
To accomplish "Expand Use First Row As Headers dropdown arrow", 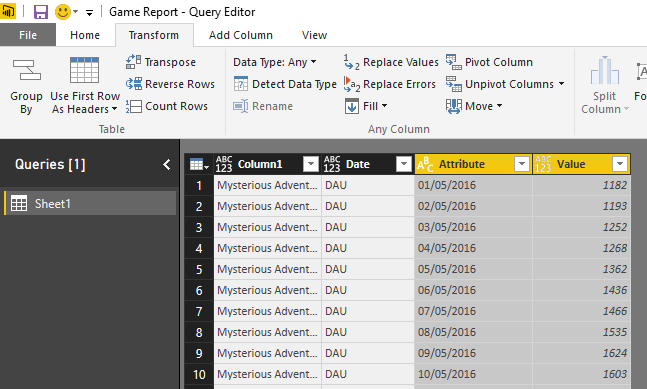I will click(114, 109).
